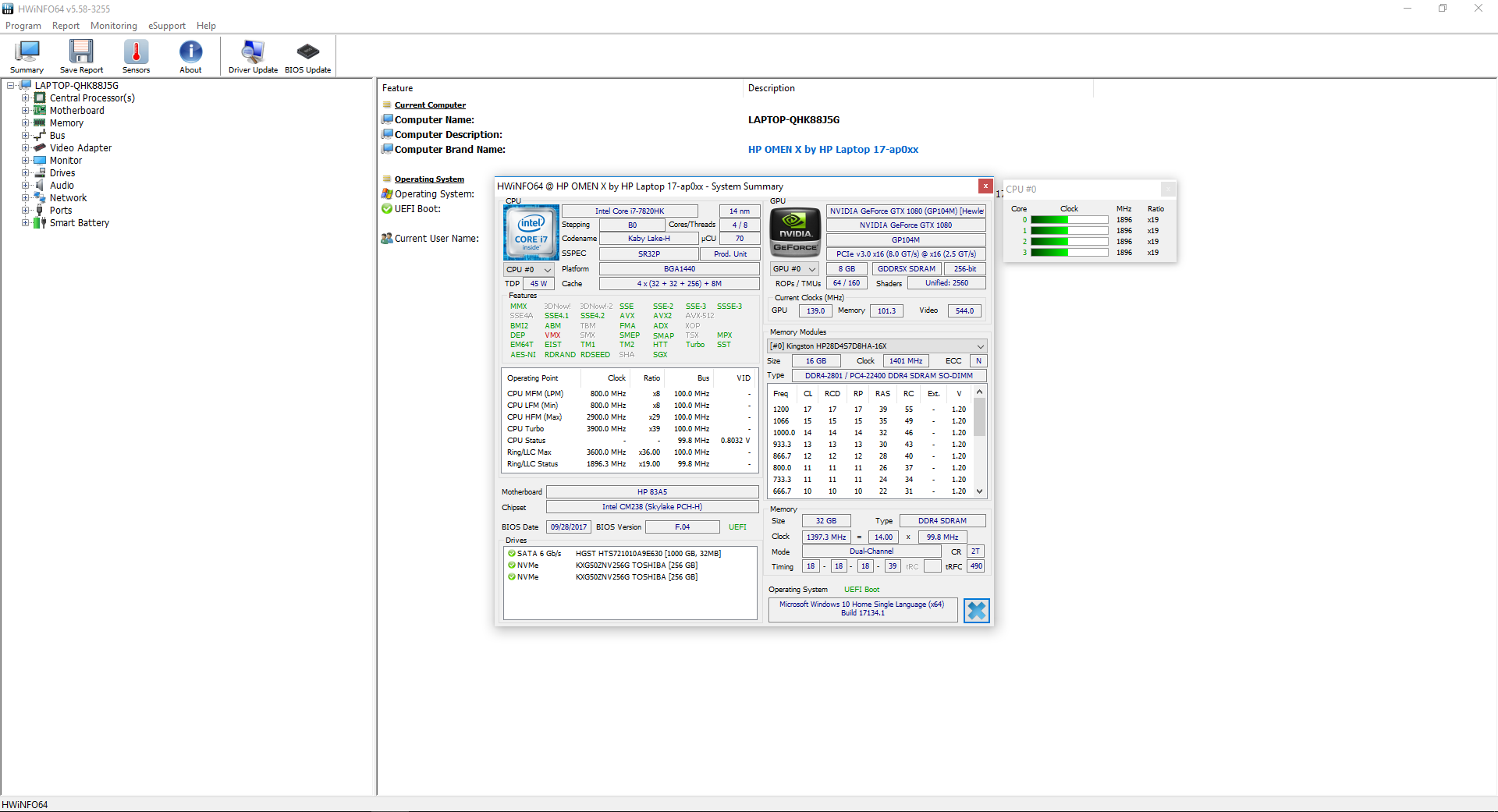Open the GPU #0 selector dropdown
The height and width of the screenshot is (812, 1498).
pos(794,269)
